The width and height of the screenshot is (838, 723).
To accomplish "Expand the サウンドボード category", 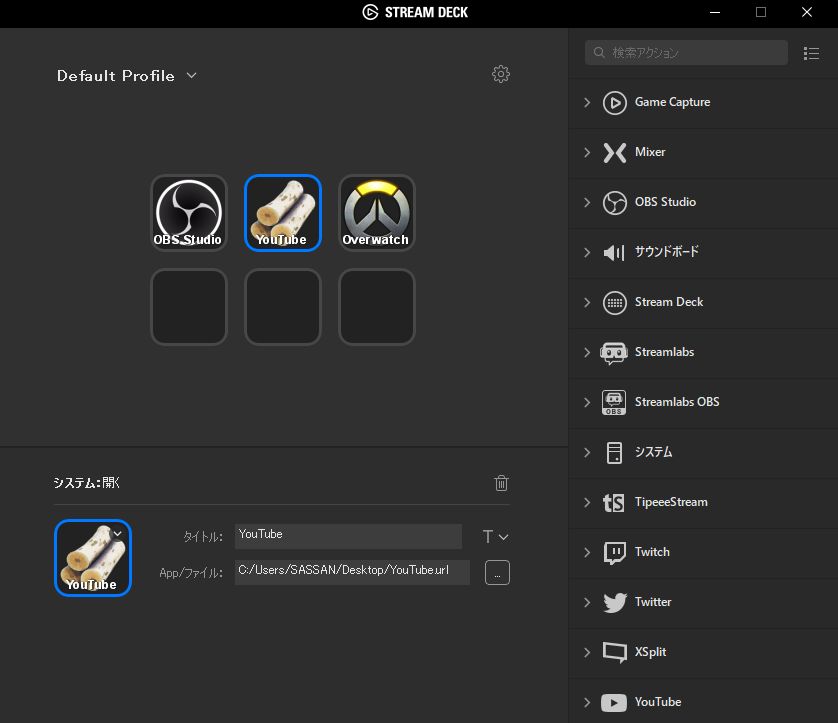I will pos(587,253).
